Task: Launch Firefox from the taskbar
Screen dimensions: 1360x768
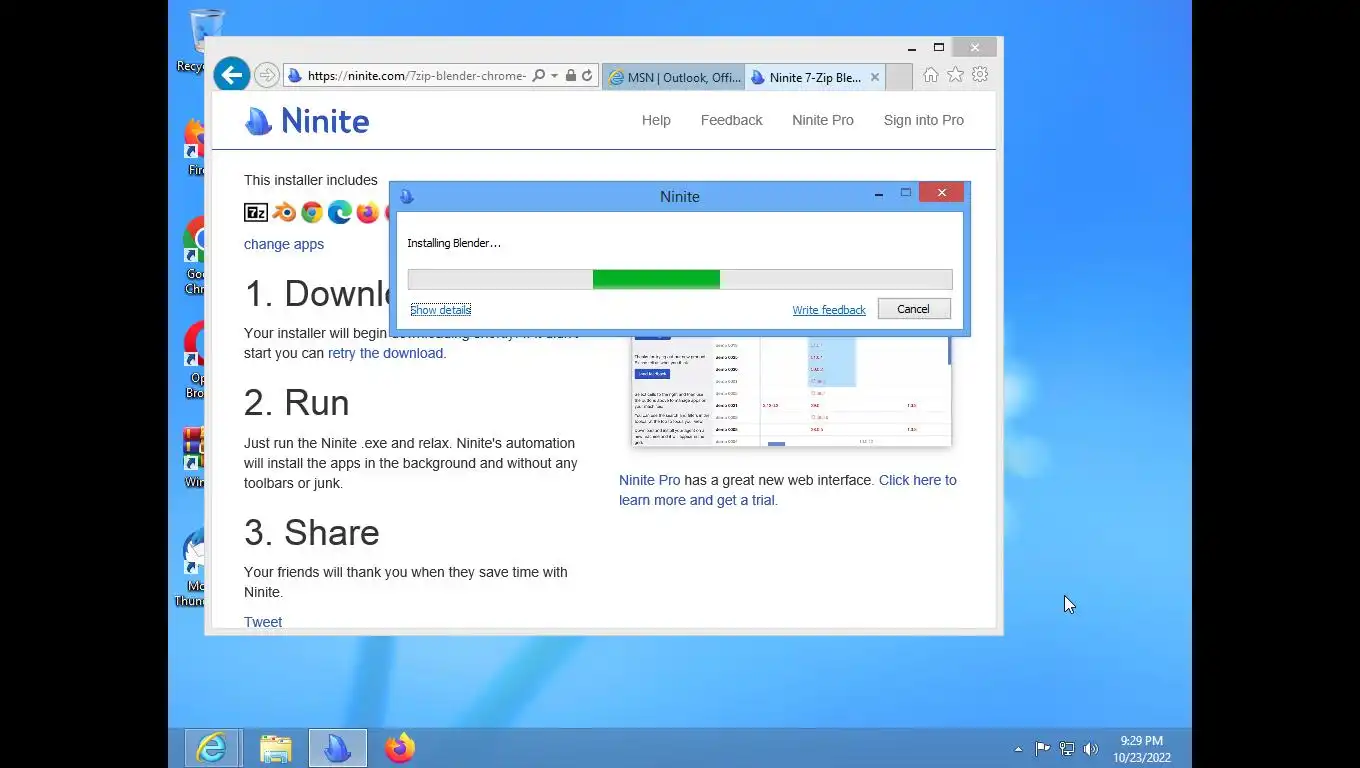Action: tap(400, 748)
